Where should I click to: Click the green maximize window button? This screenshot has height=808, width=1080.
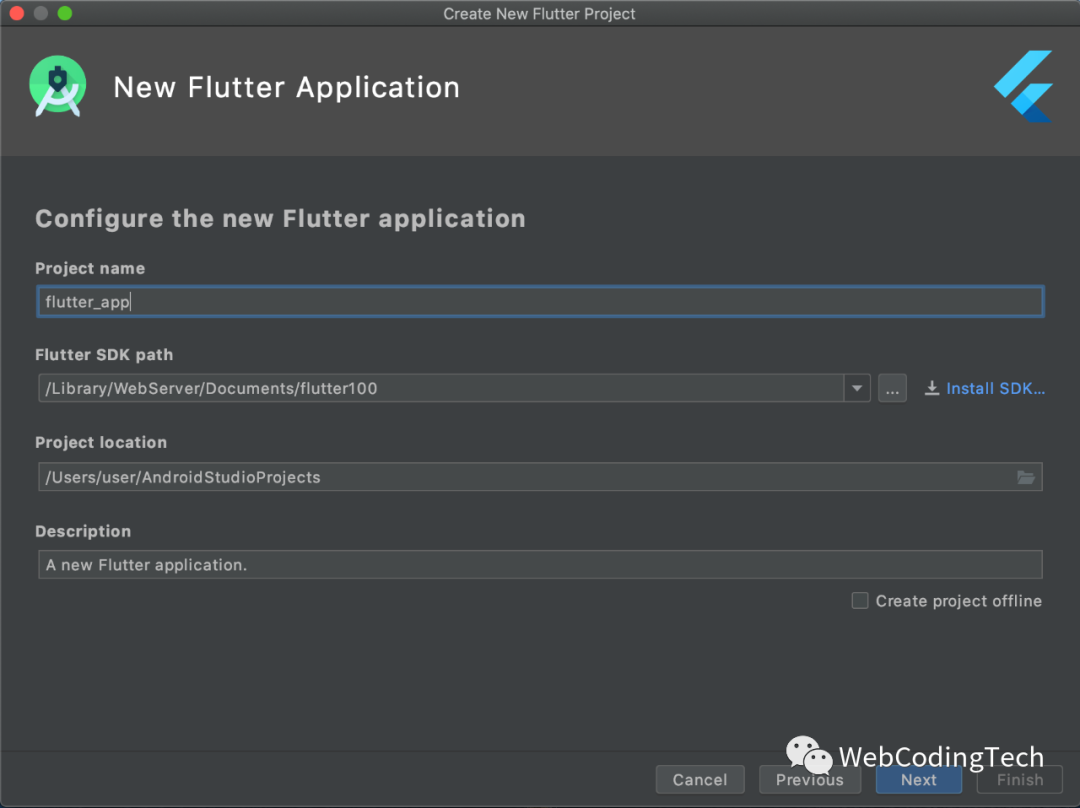pos(65,13)
